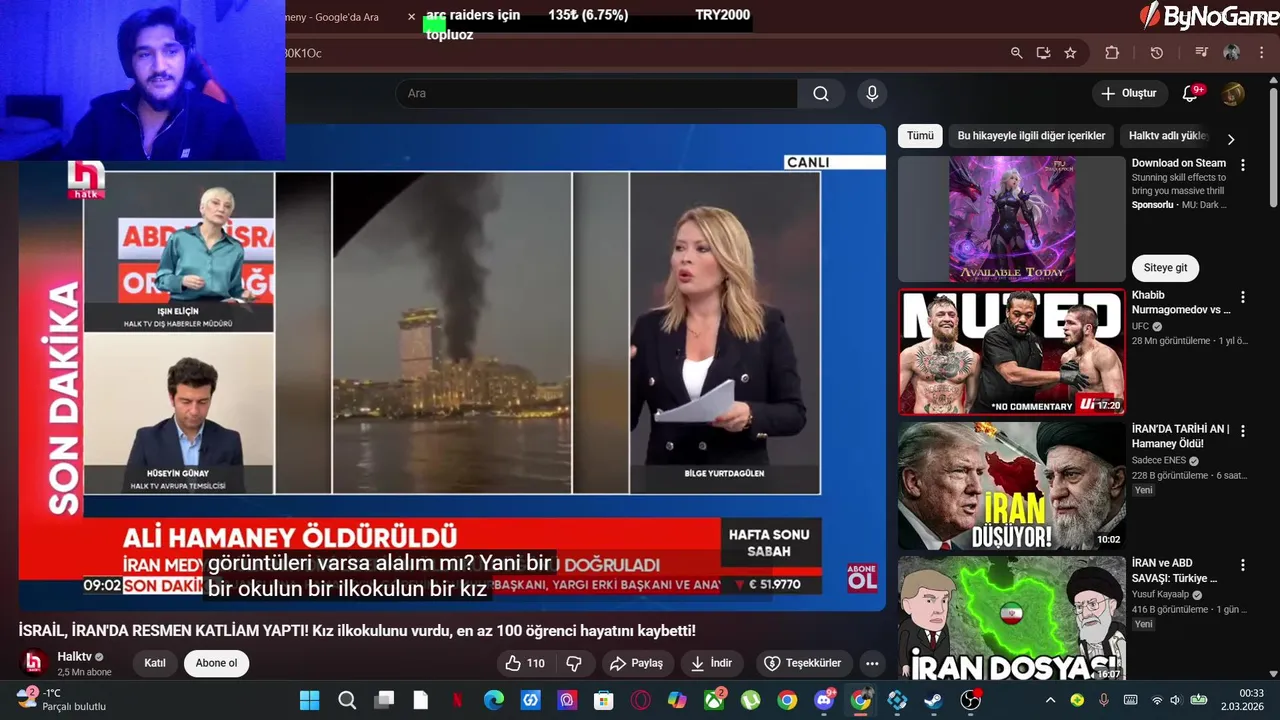Open the Khabib Nurmagomedov vs video thumbnail
Image resolution: width=1280 pixels, height=720 pixels.
[1012, 352]
